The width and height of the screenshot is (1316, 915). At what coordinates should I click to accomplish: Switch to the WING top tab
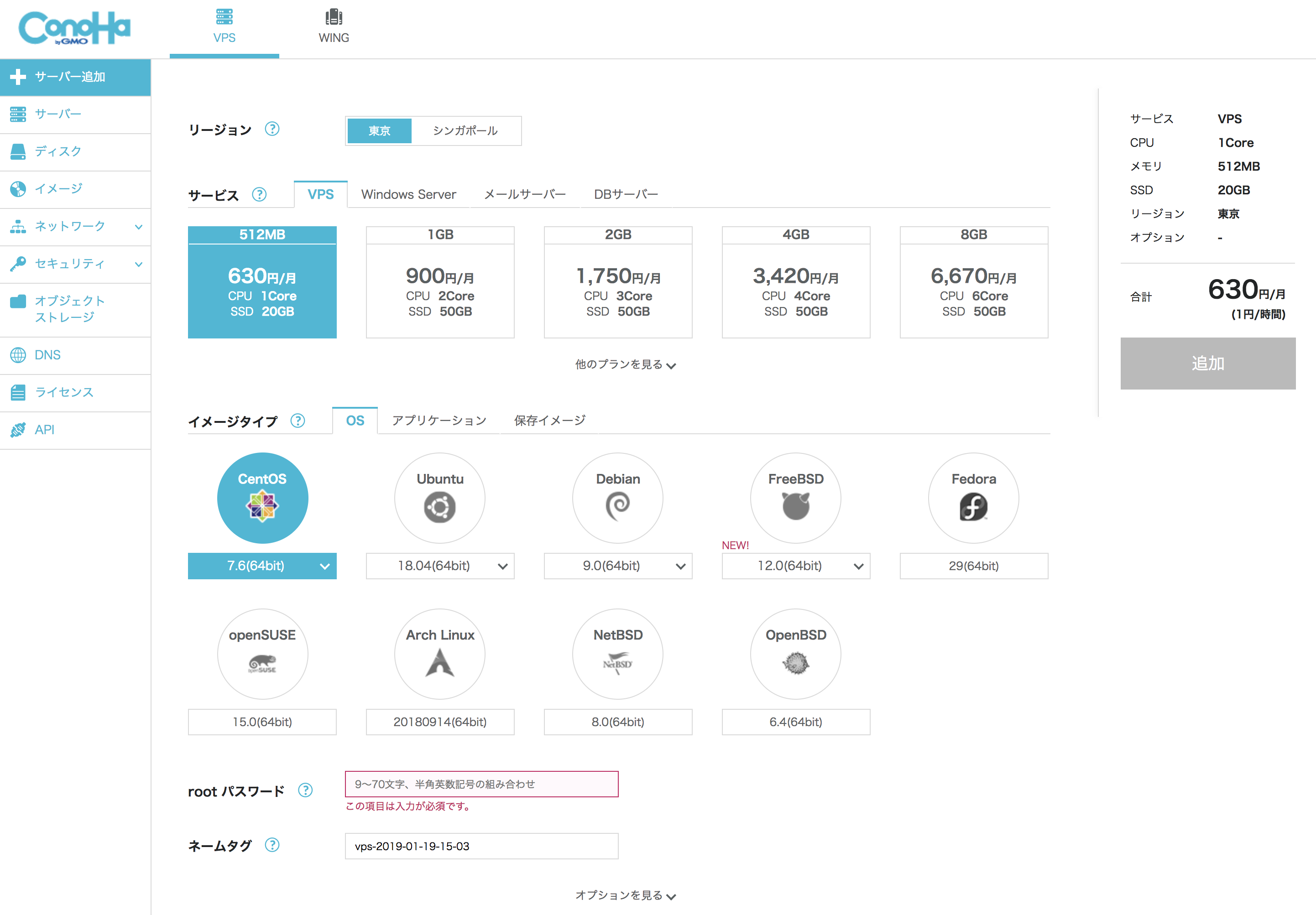click(x=334, y=27)
